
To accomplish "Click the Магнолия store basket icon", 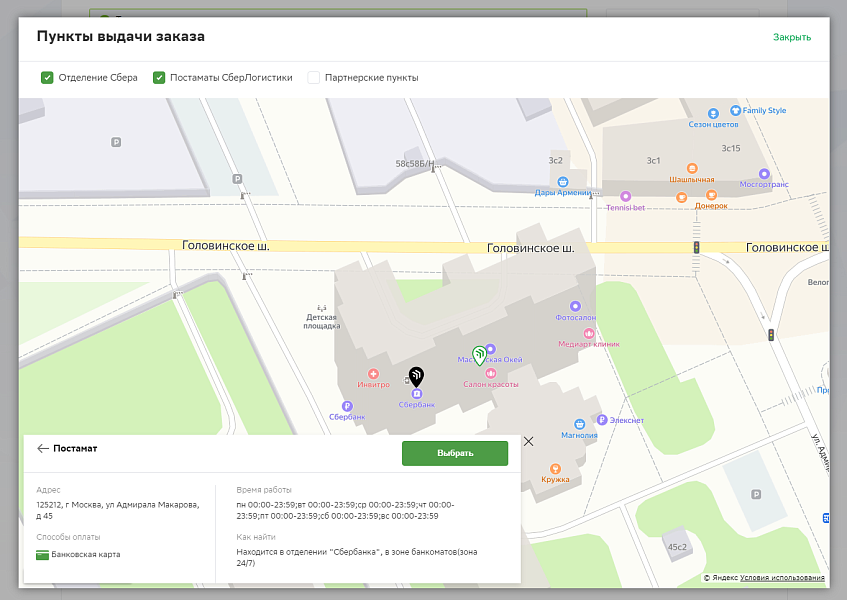I will tap(579, 424).
